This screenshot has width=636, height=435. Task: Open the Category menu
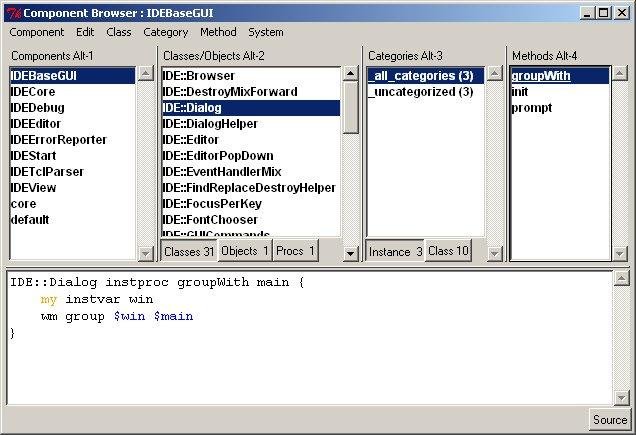pyautogui.click(x=165, y=32)
